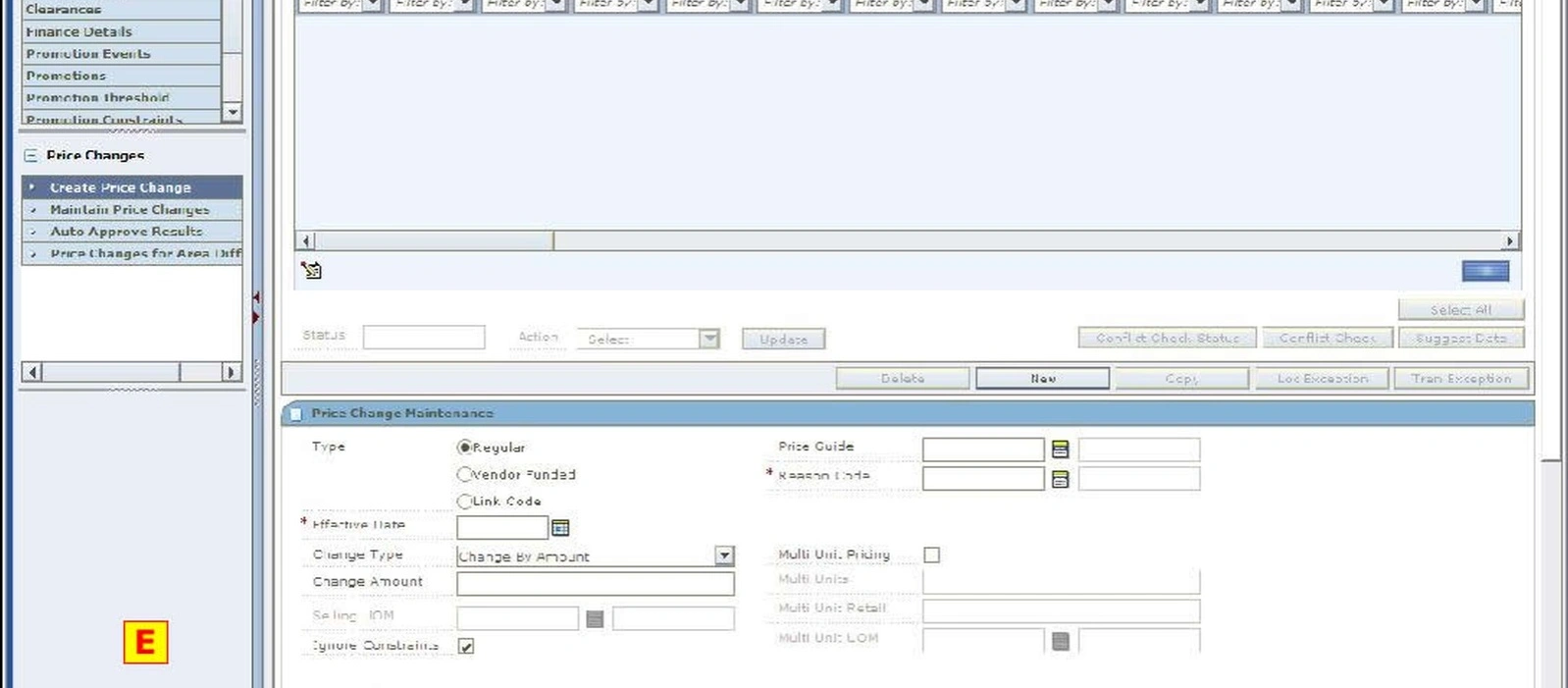This screenshot has width=1568, height=688.
Task: Click the Update button
Action: pos(783,339)
